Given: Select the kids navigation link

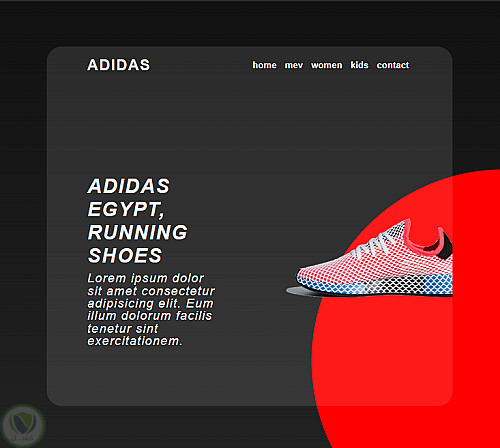Looking at the screenshot, I should pyautogui.click(x=359, y=65).
